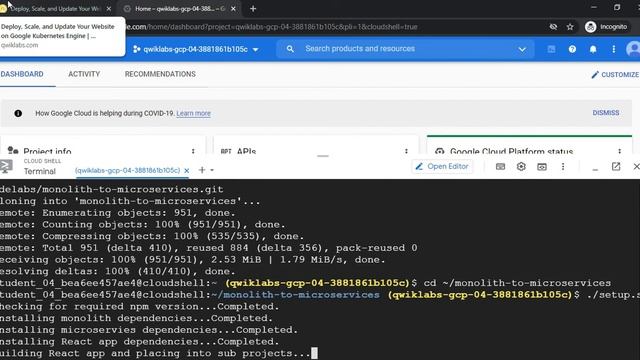Close the Home qwiklabs-gcp browser tab
640x360 pixels.
233,9
